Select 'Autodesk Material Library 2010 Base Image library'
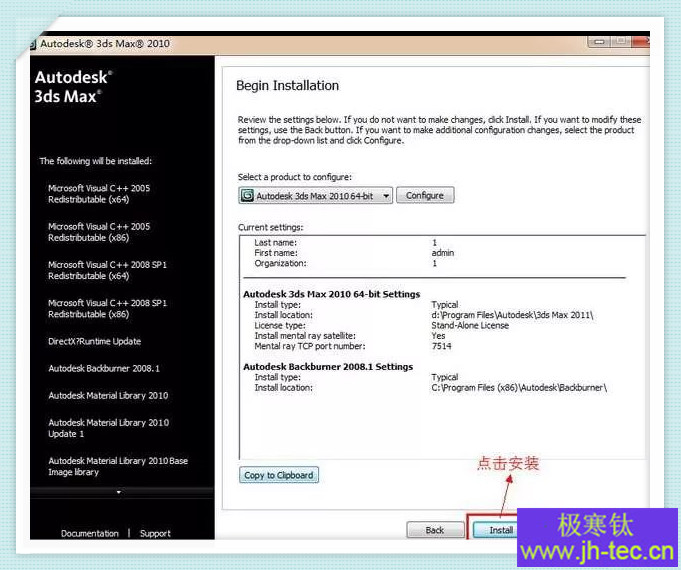This screenshot has width=681, height=570. coord(118,466)
